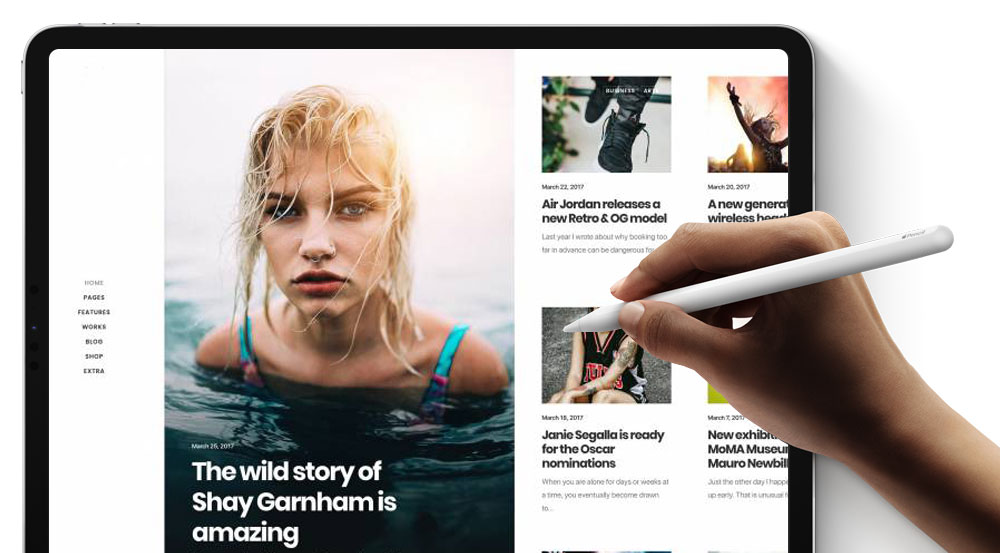Select the BUSINESS tag on sneaker image
Screen dimensions: 1000x553
click(620, 91)
